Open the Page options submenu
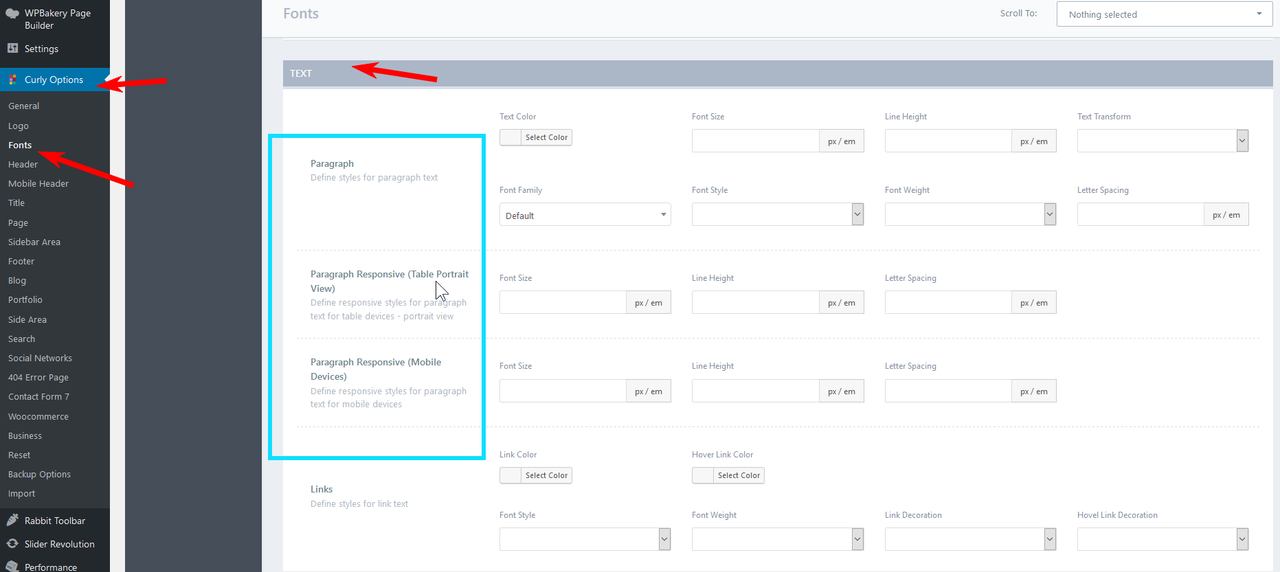This screenshot has width=1280, height=572. [x=18, y=223]
